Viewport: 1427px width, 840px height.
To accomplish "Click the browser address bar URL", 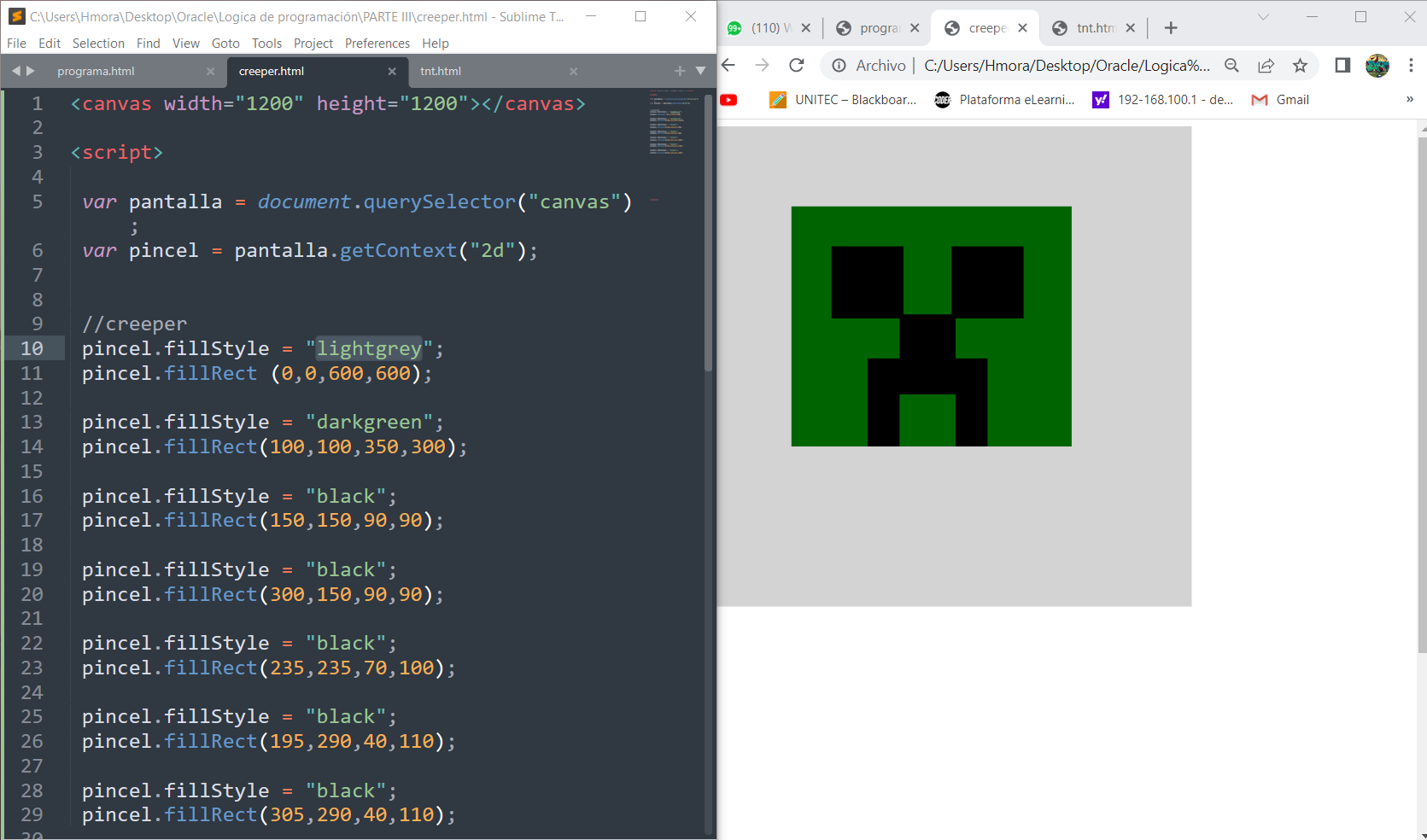I will [x=1067, y=66].
